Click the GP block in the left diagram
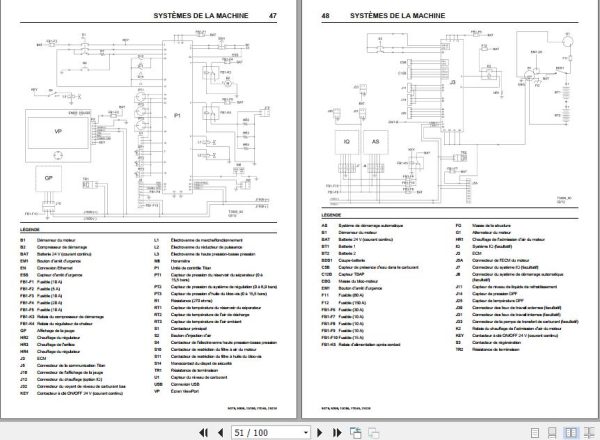The height and width of the screenshot is (440, 600). click(49, 178)
